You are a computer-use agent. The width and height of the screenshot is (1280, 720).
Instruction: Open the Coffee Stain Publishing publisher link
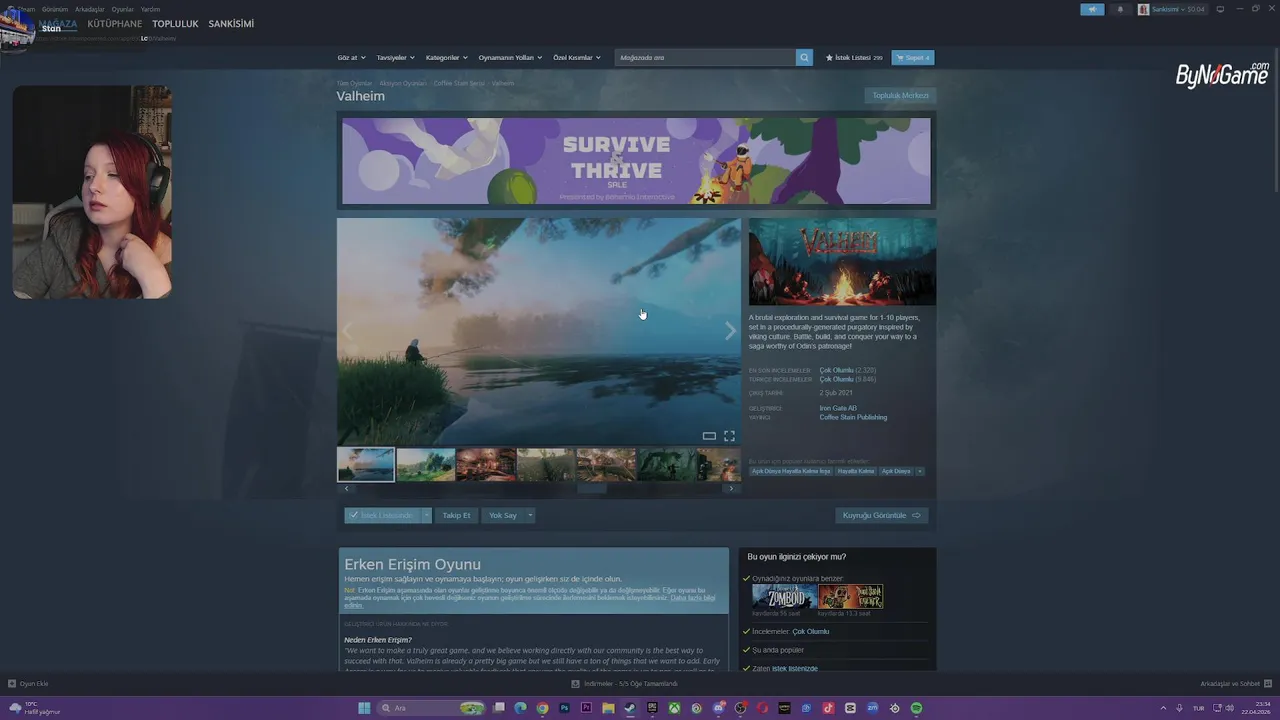coord(853,417)
